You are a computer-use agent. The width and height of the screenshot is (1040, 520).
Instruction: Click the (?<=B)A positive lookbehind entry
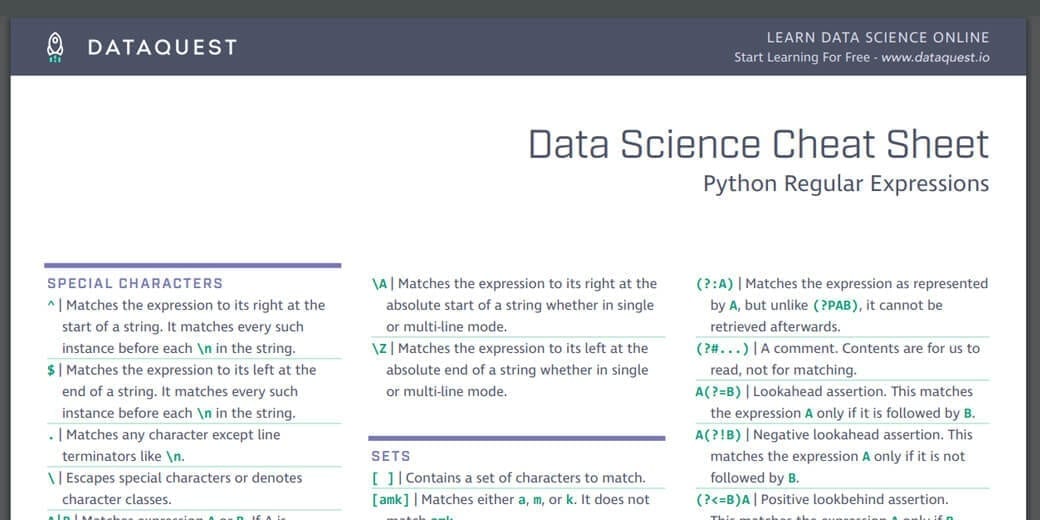pyautogui.click(x=723, y=499)
